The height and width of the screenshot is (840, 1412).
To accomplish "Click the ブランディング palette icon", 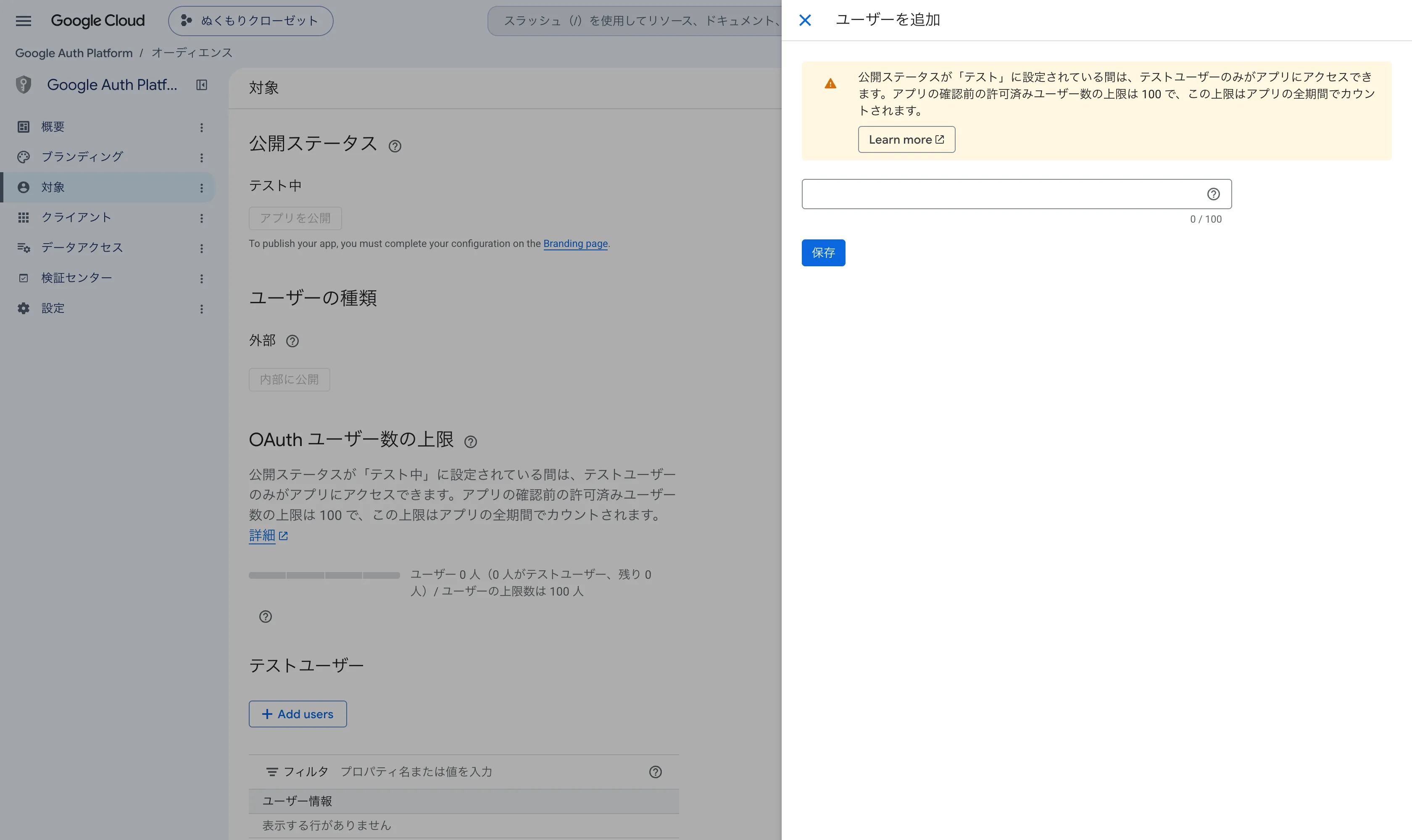I will pos(23,157).
